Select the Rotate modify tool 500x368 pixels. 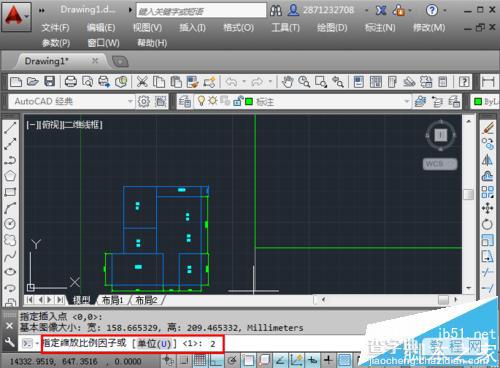coord(487,224)
